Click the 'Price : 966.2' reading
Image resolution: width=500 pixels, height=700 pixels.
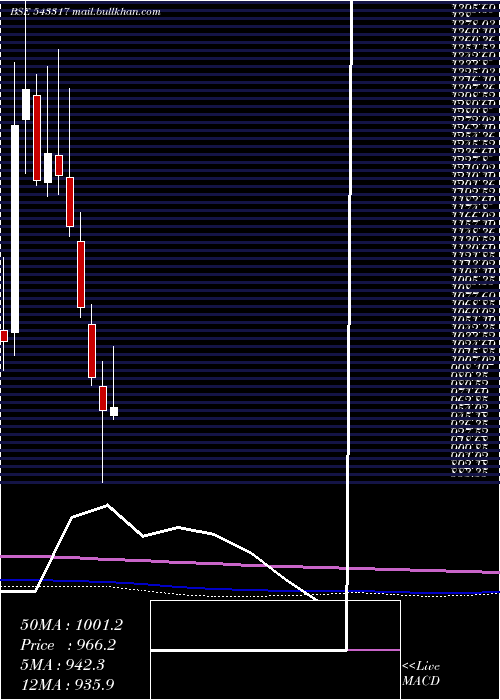tap(69, 645)
